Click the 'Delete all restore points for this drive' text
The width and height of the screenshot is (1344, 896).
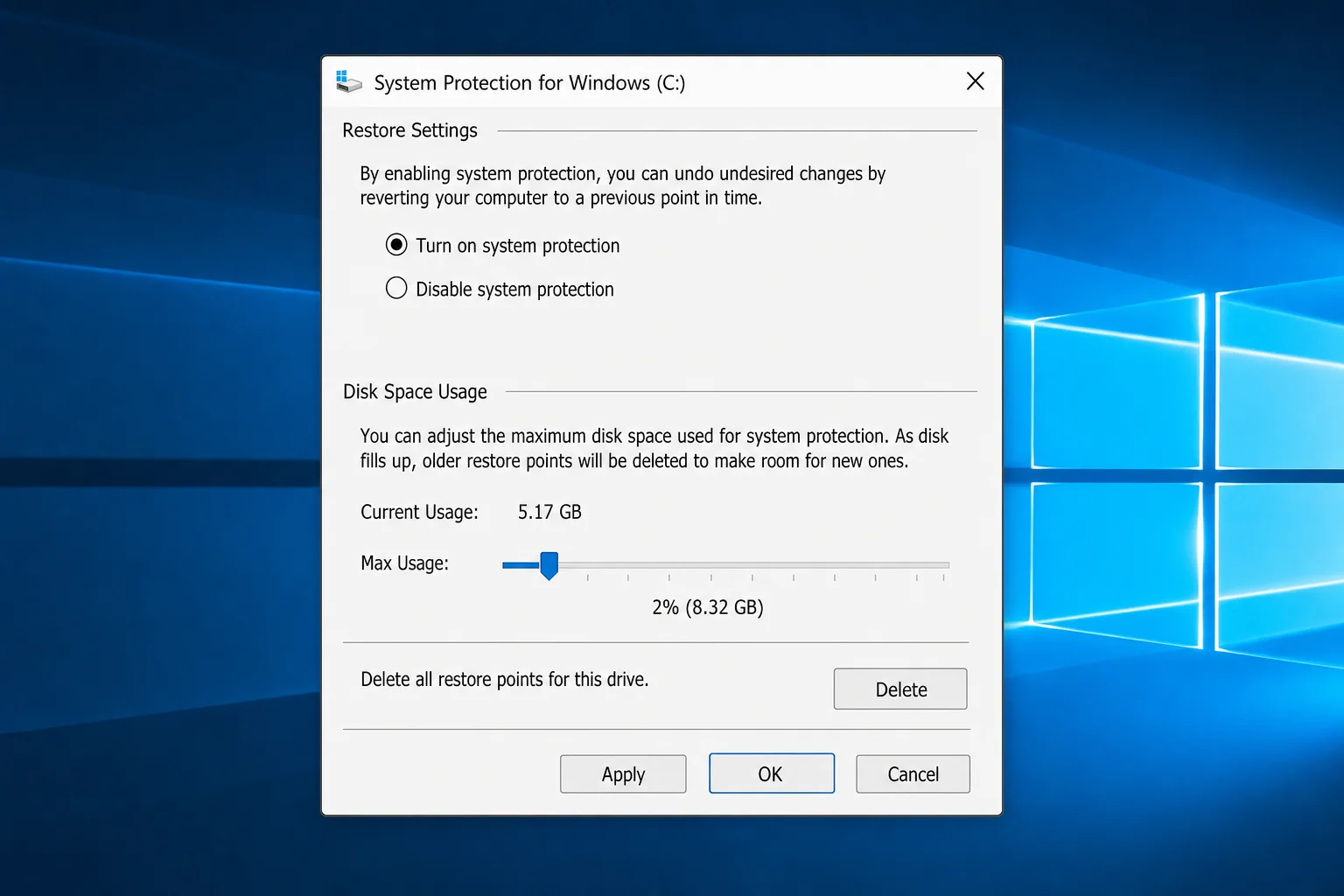click(x=505, y=679)
